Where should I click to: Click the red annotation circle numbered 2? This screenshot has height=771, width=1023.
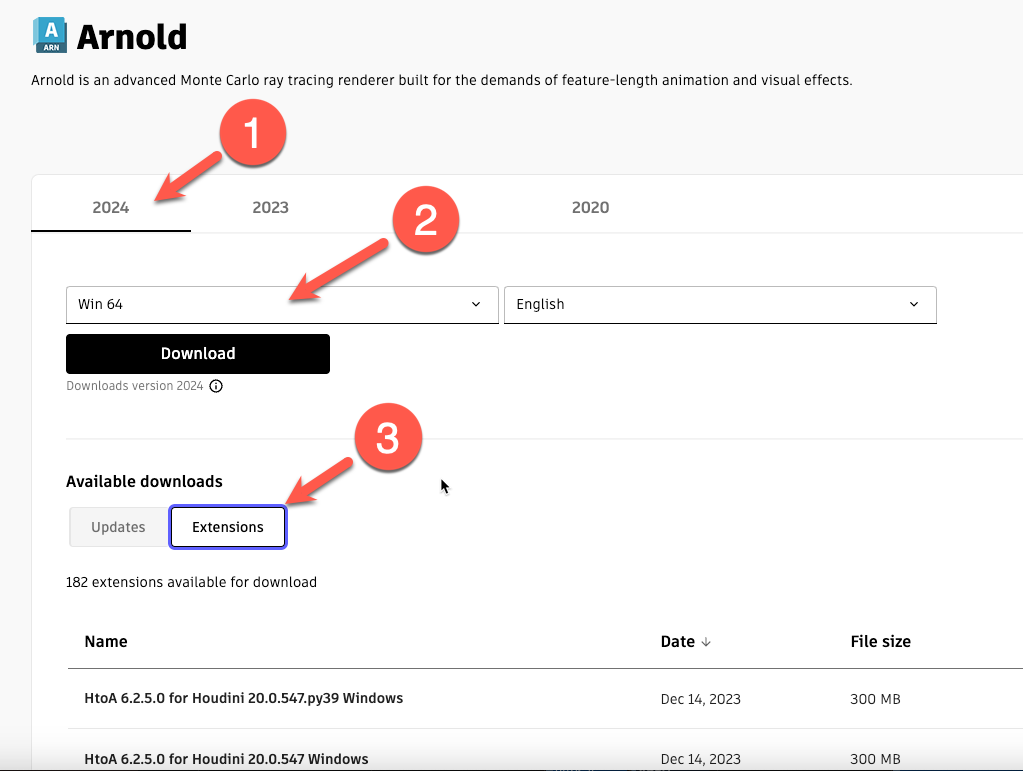pyautogui.click(x=426, y=220)
